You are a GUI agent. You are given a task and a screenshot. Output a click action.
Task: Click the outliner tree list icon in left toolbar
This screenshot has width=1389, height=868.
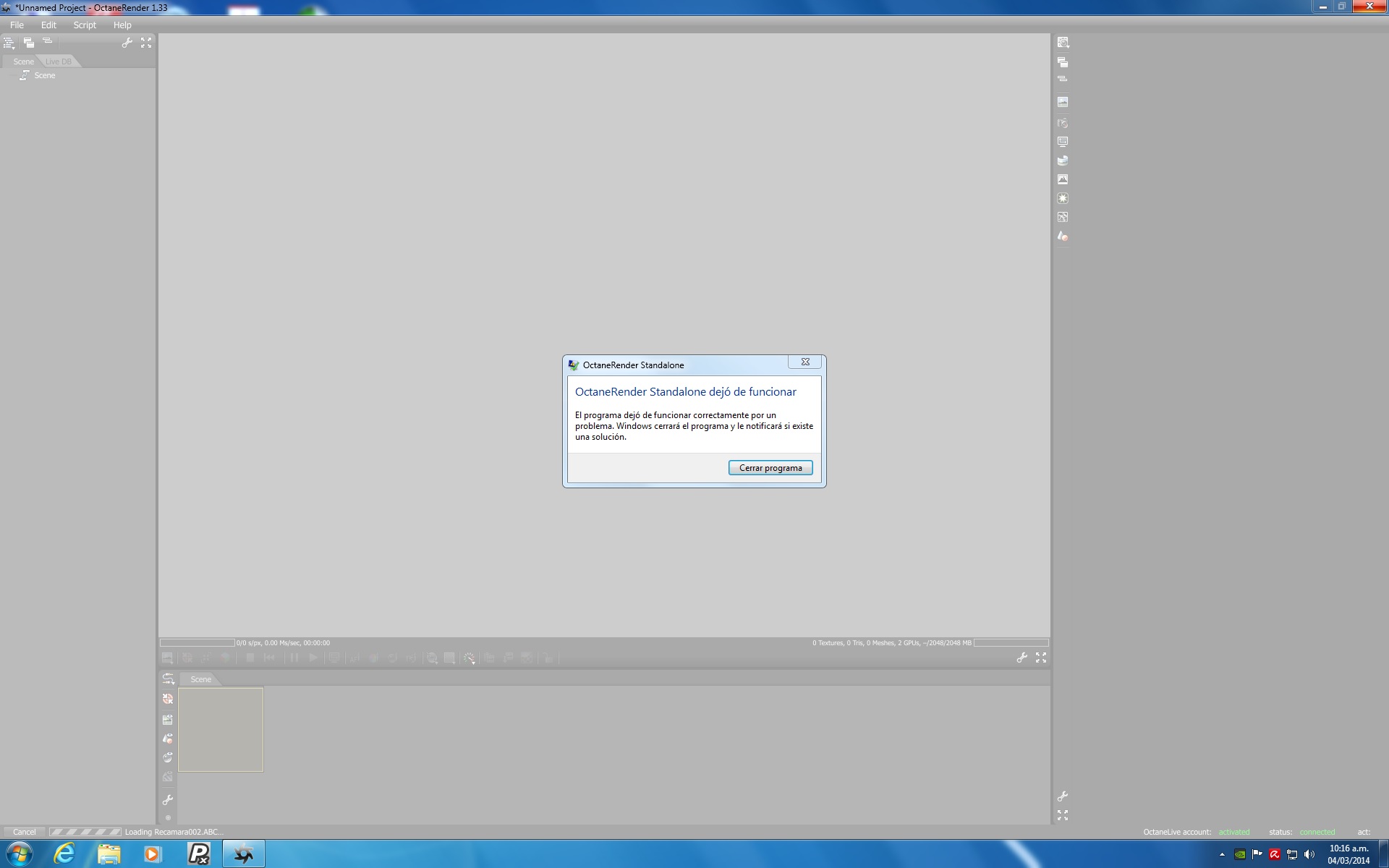click(9, 43)
